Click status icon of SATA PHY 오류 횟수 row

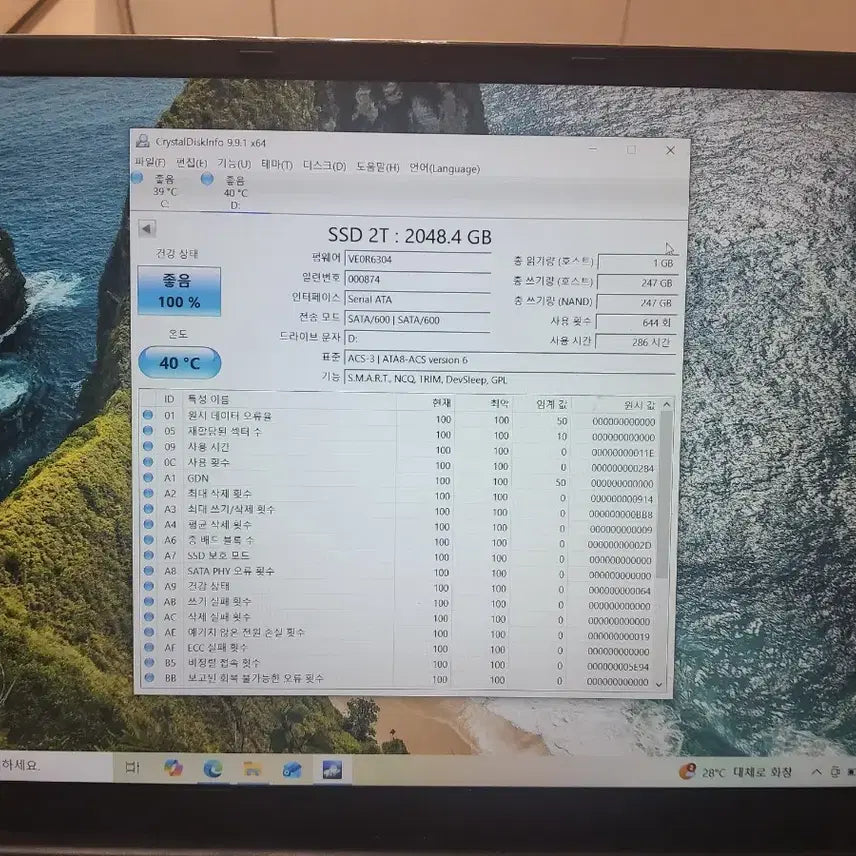point(147,570)
